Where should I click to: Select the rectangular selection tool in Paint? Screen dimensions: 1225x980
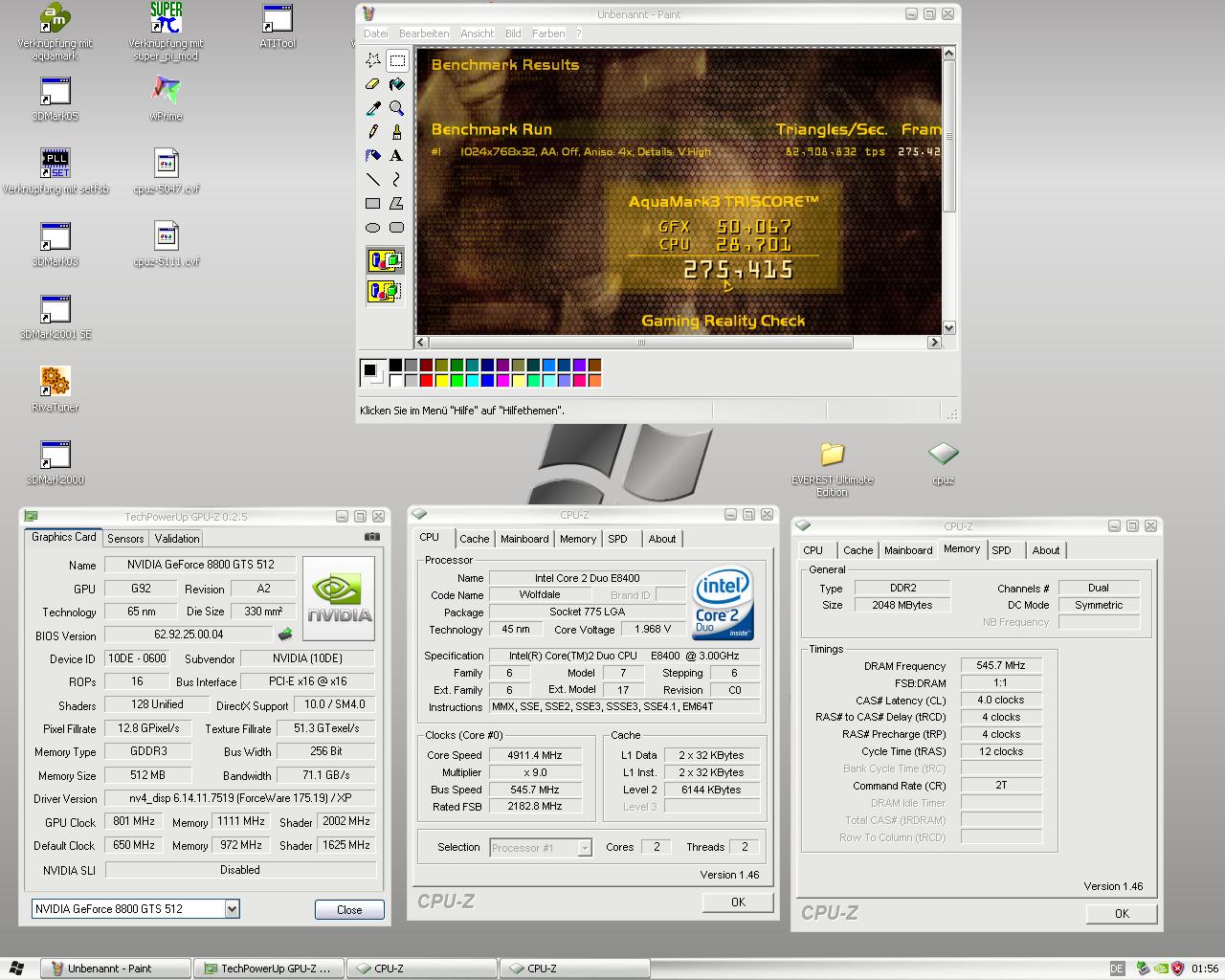(x=397, y=60)
